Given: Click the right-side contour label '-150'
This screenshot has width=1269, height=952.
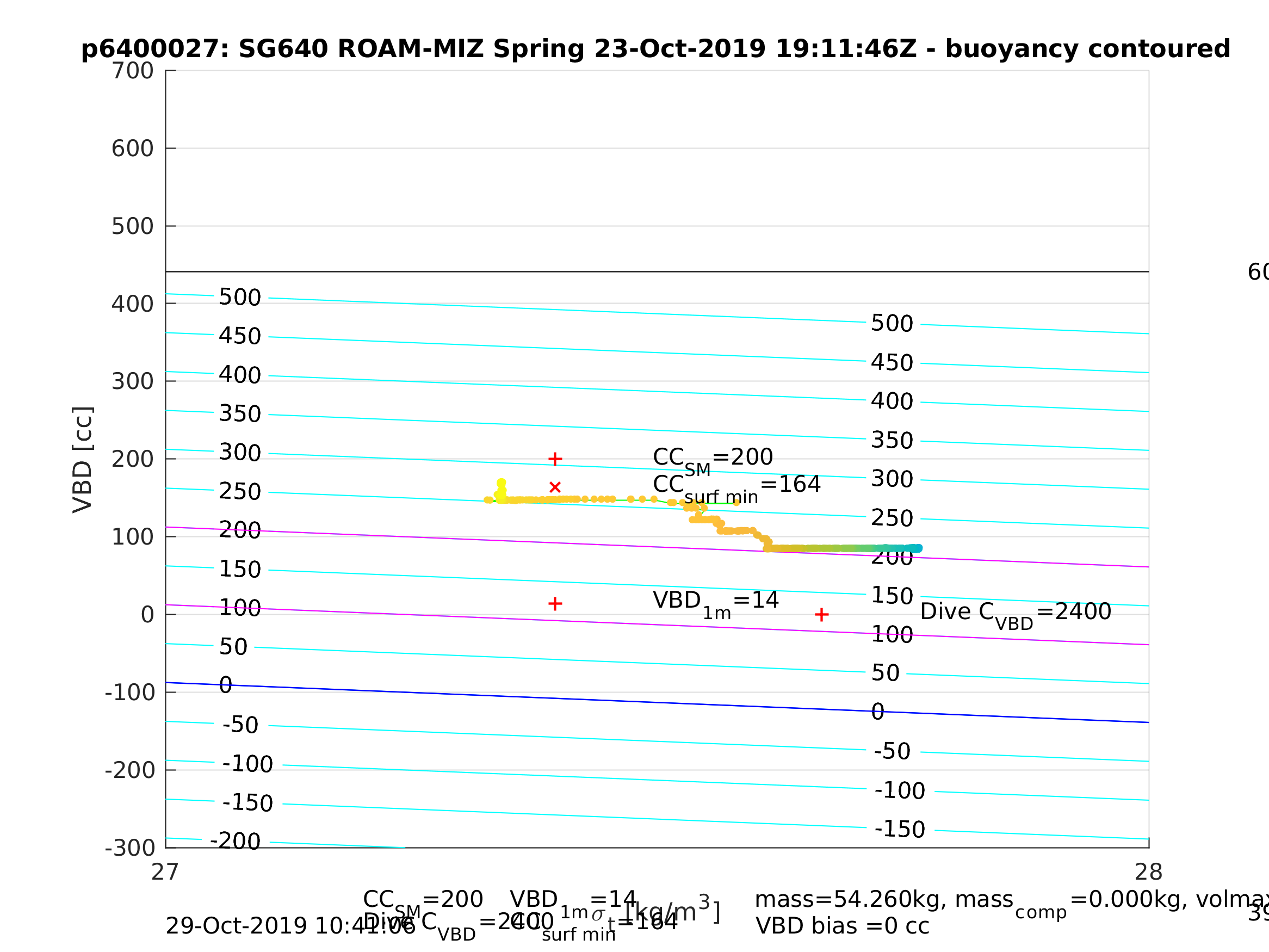Looking at the screenshot, I should [900, 829].
